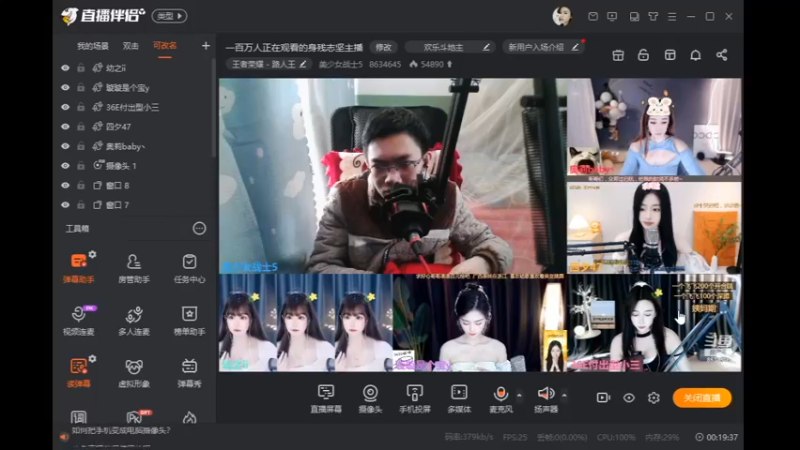The height and width of the screenshot is (450, 800).
Task: Open 如何把手机变成电脑摄像头 tip link
Action: [121, 431]
